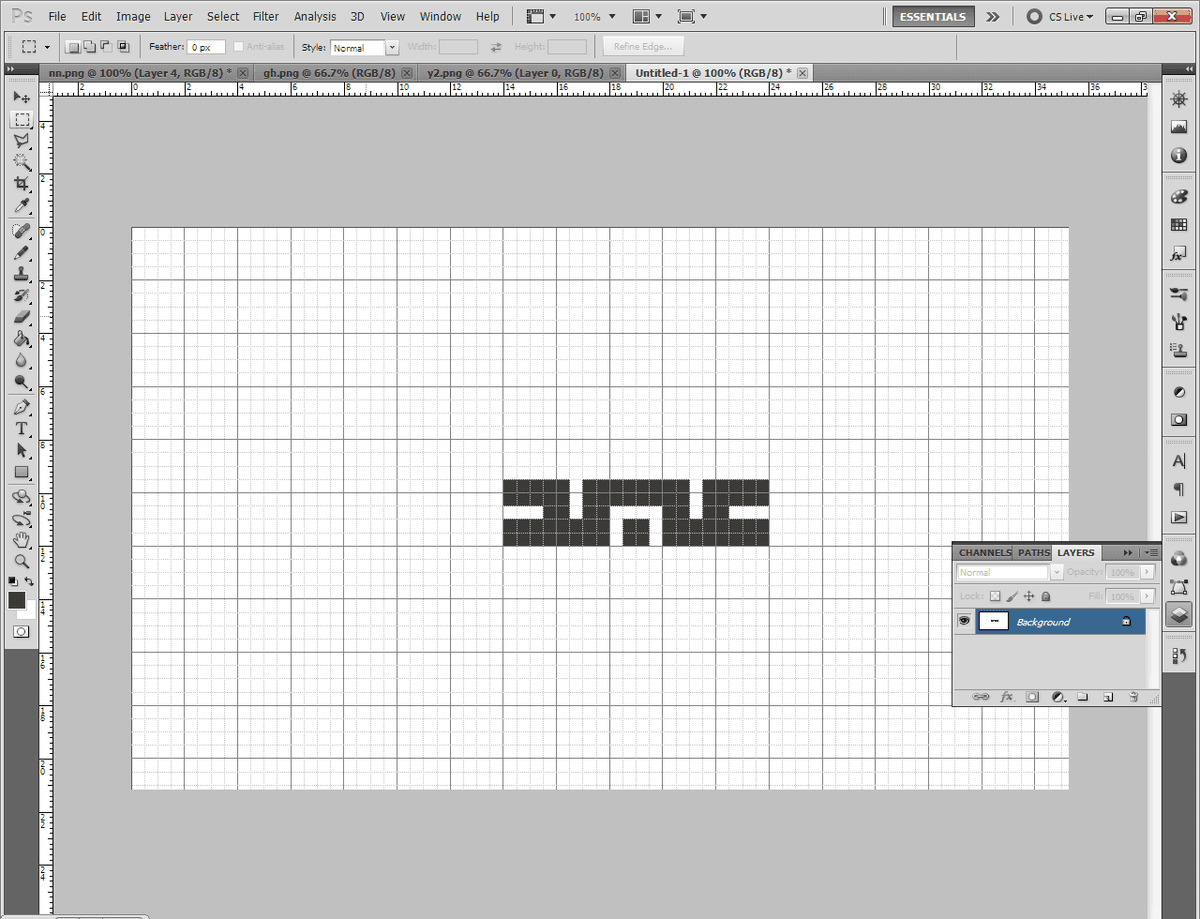
Task: Click the Background layer thumbnail
Action: click(x=994, y=622)
